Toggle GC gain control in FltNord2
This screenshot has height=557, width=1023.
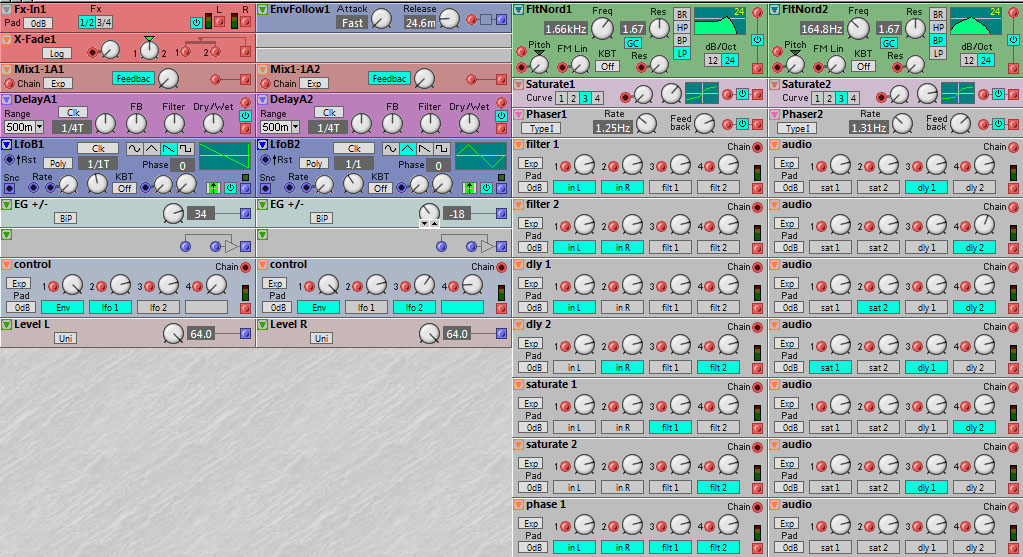pyautogui.click(x=889, y=43)
